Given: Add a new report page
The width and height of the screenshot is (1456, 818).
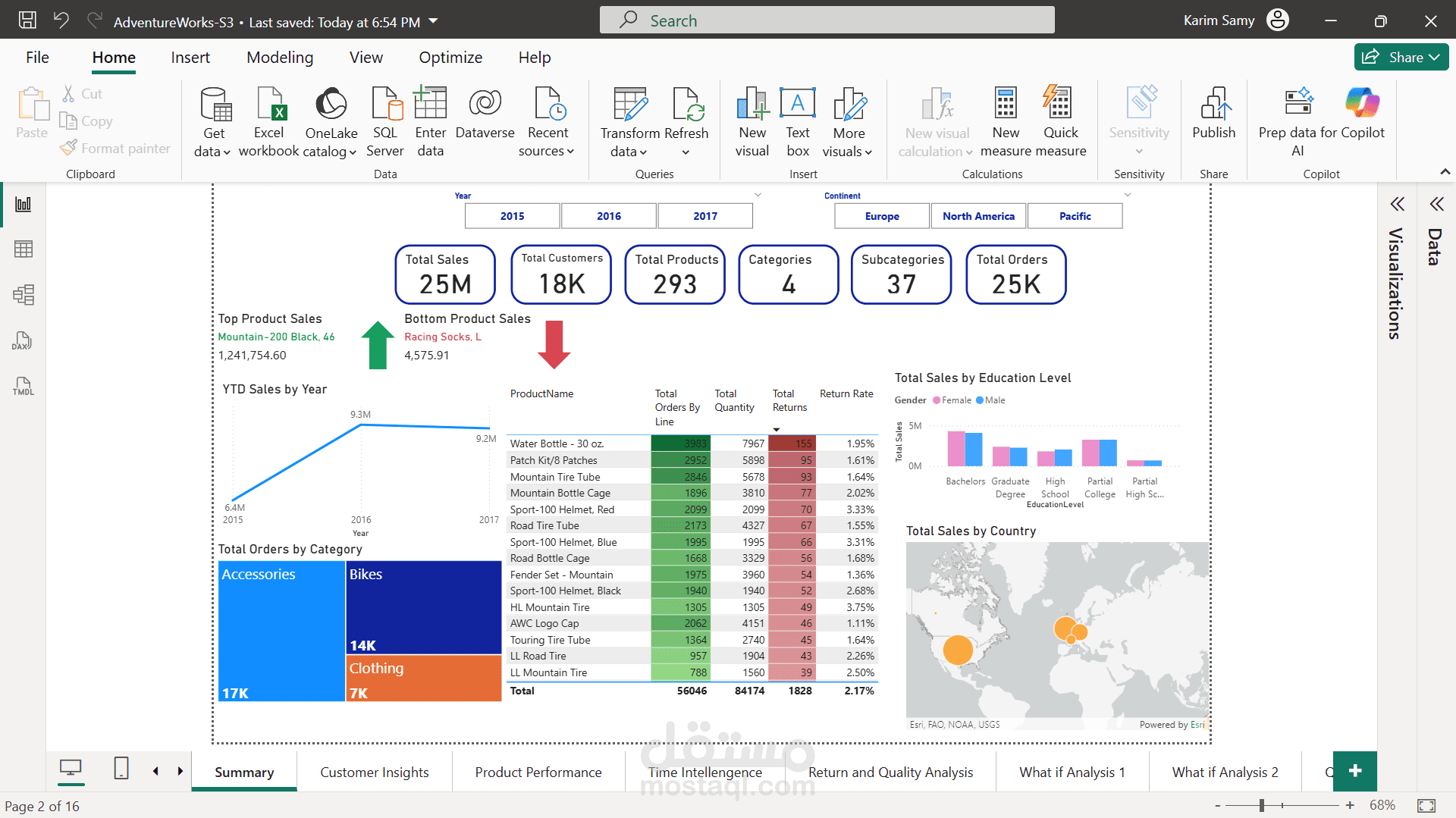Looking at the screenshot, I should click(x=1355, y=771).
